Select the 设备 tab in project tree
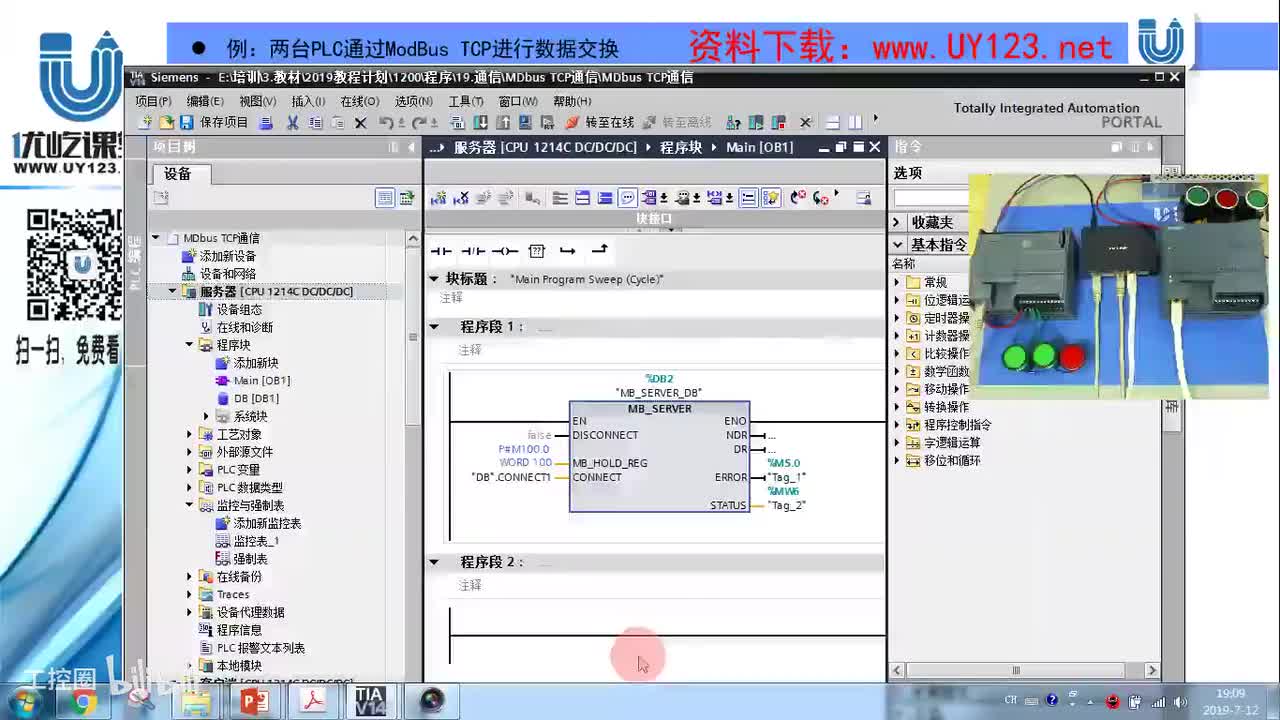Viewport: 1280px width, 720px height. [x=177, y=173]
